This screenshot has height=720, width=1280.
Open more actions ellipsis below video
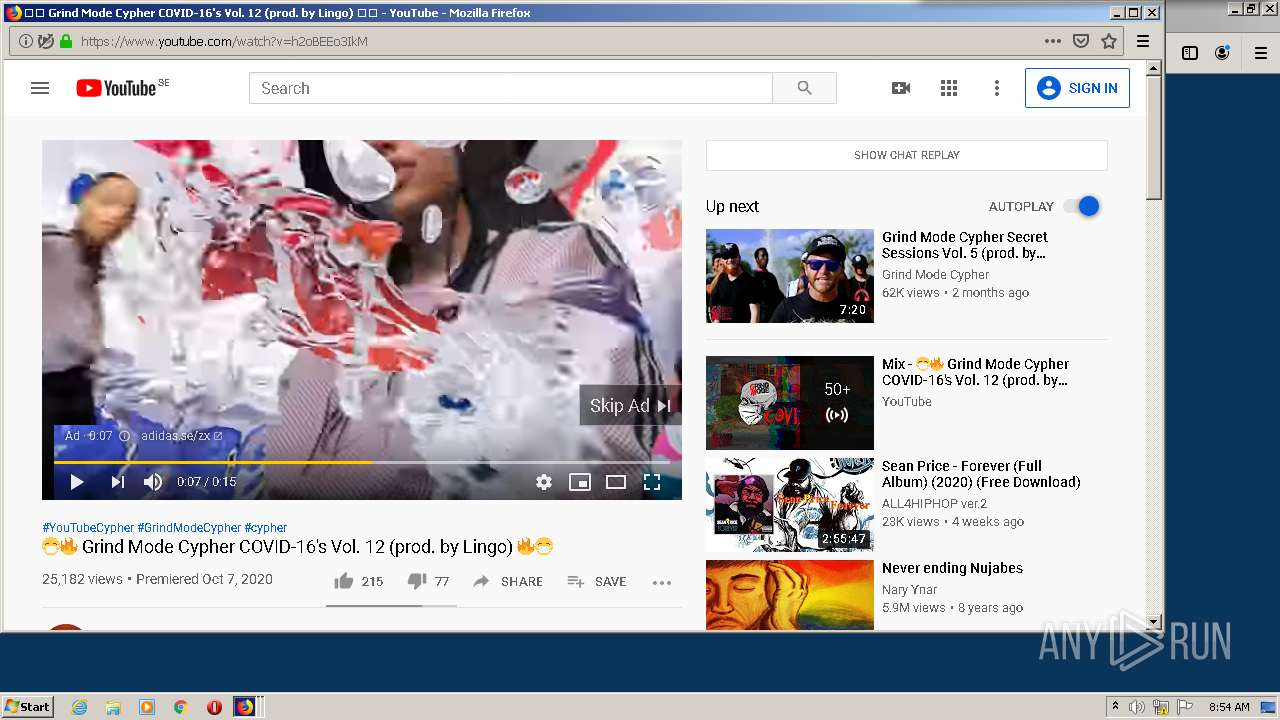pyautogui.click(x=662, y=582)
